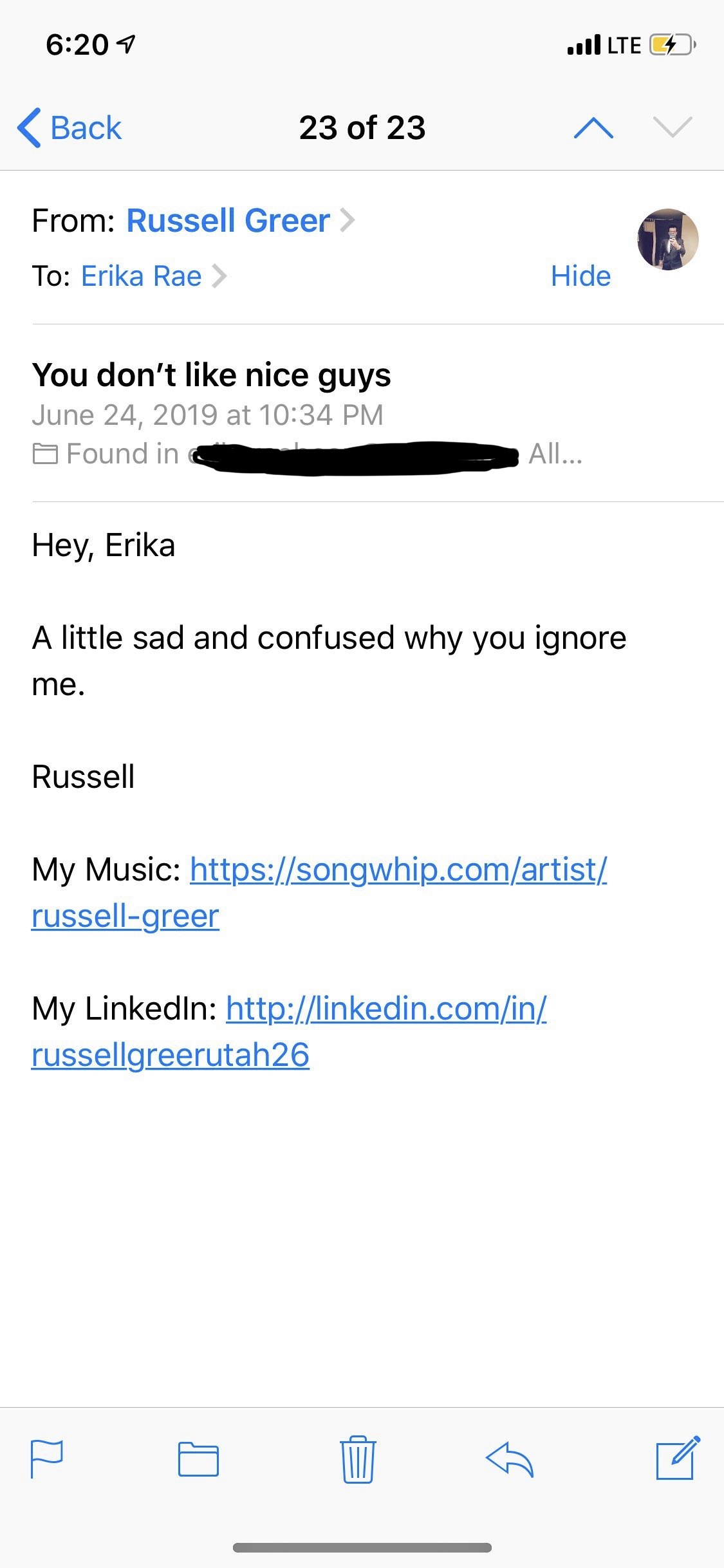Hide the email header details

tap(580, 276)
